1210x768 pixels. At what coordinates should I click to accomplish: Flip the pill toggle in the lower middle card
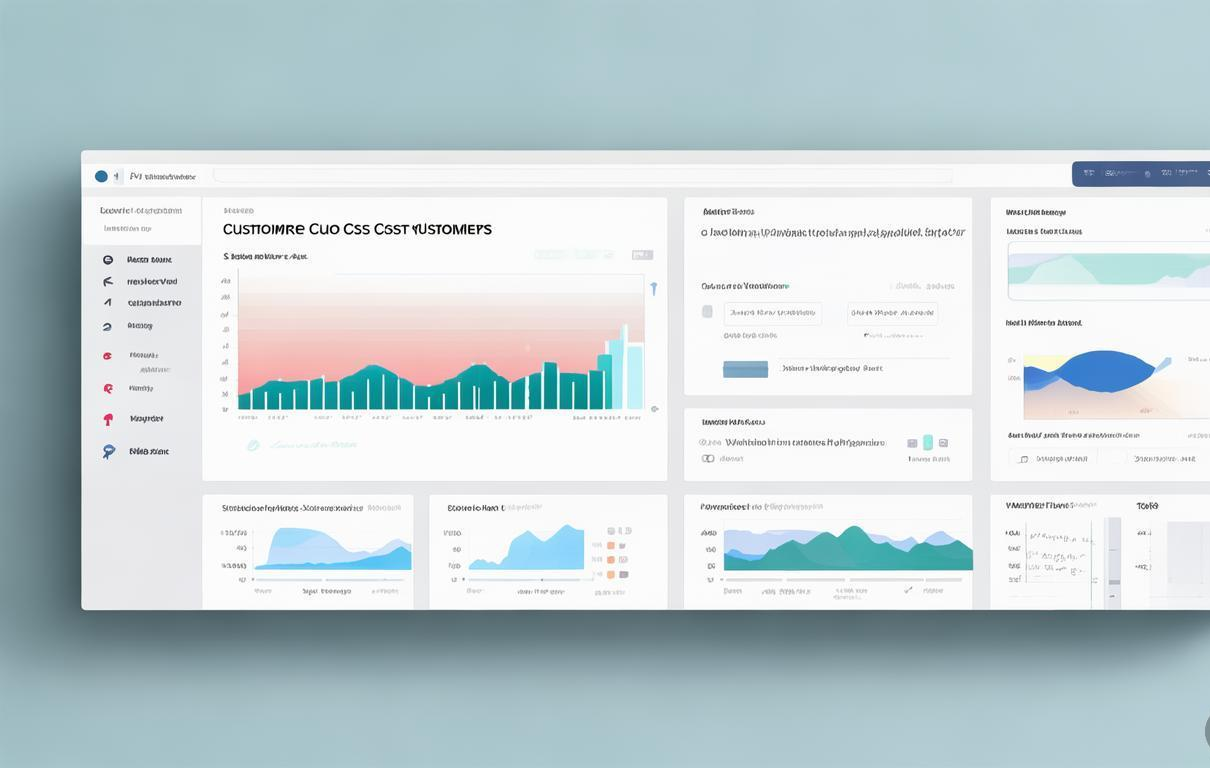point(708,458)
